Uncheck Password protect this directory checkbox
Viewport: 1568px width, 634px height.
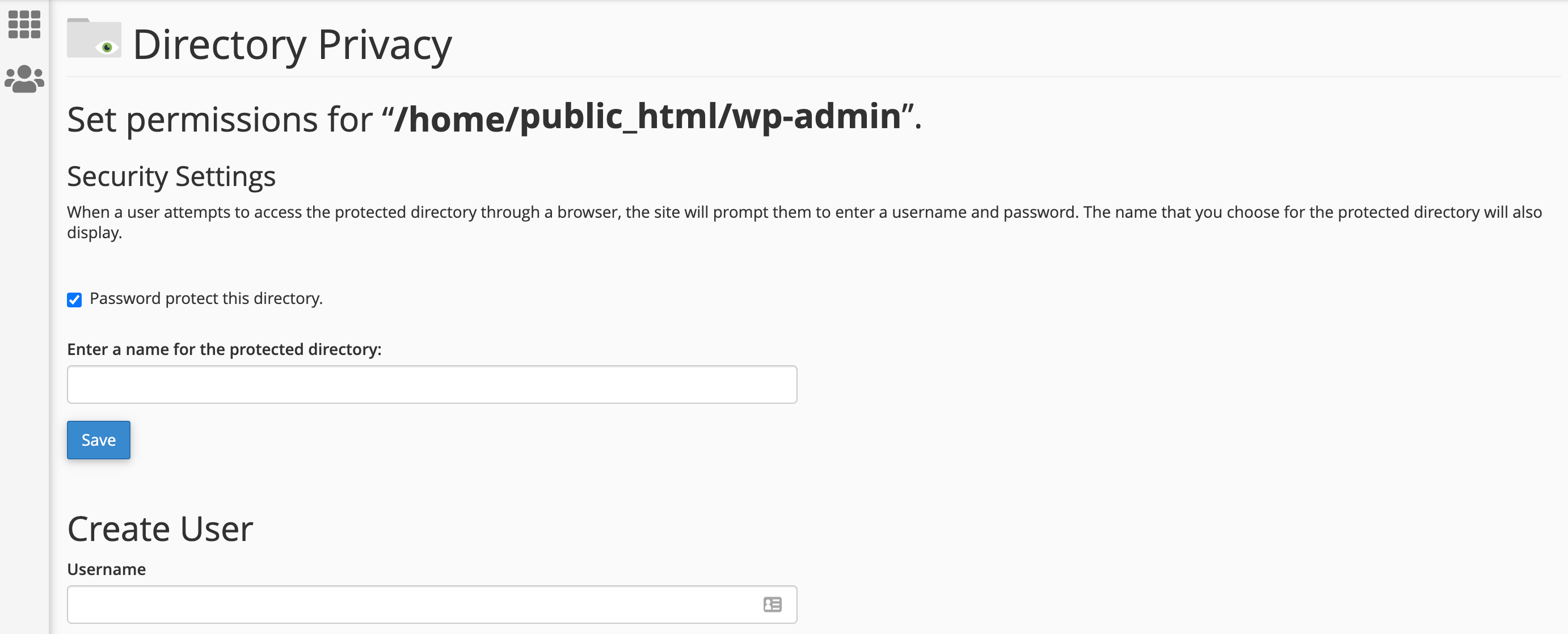(74, 299)
